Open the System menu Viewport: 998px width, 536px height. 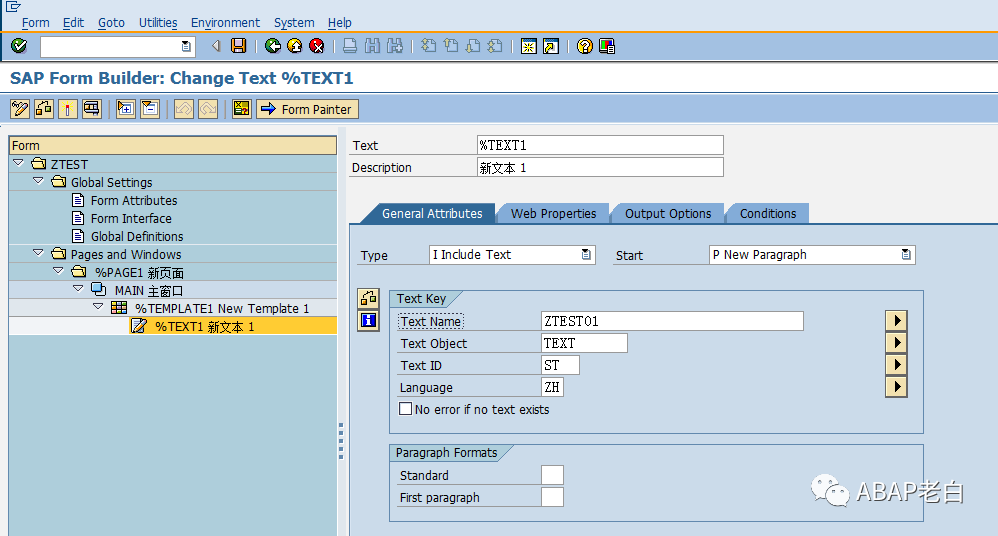point(294,22)
